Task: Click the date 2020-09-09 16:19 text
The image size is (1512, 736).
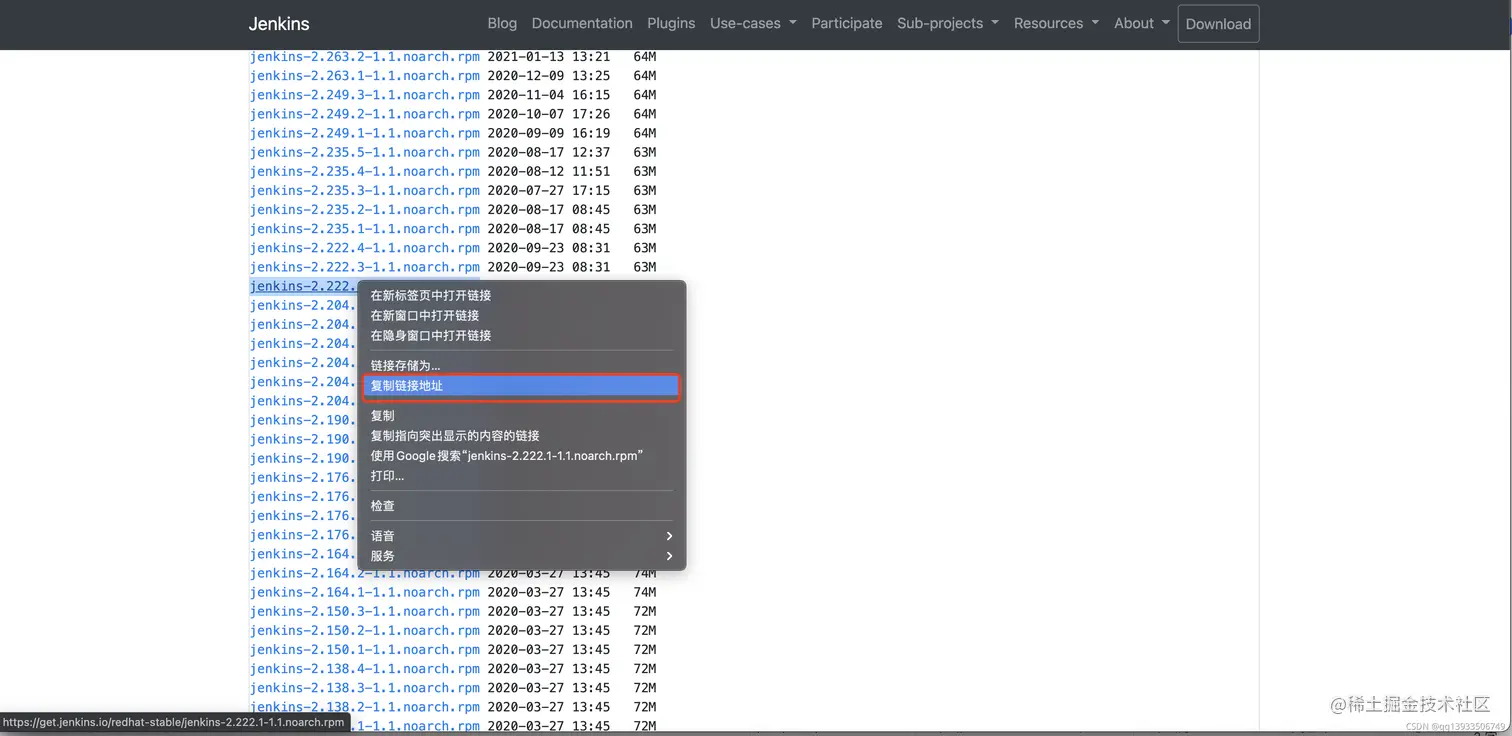Action: [549, 133]
